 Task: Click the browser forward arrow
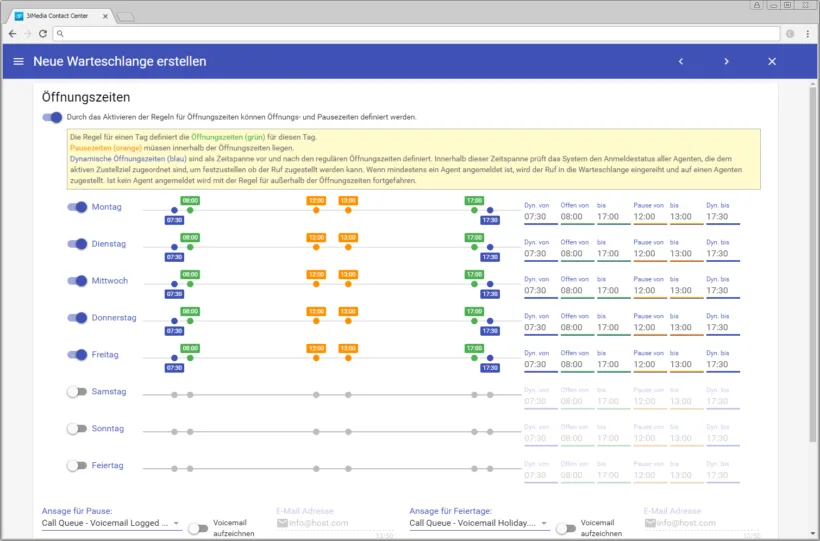pos(28,33)
